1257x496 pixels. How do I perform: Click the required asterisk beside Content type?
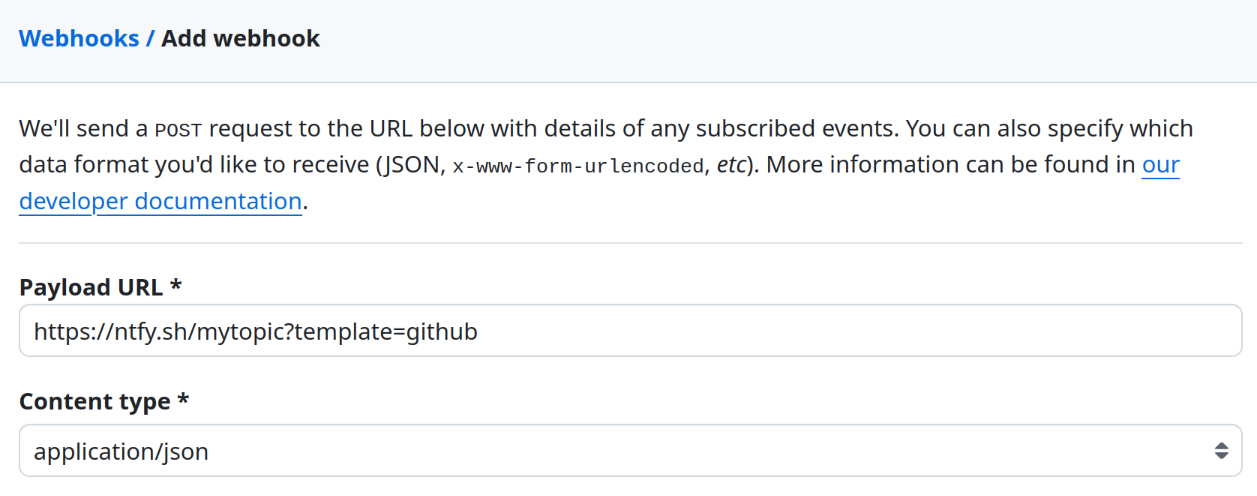(183, 402)
